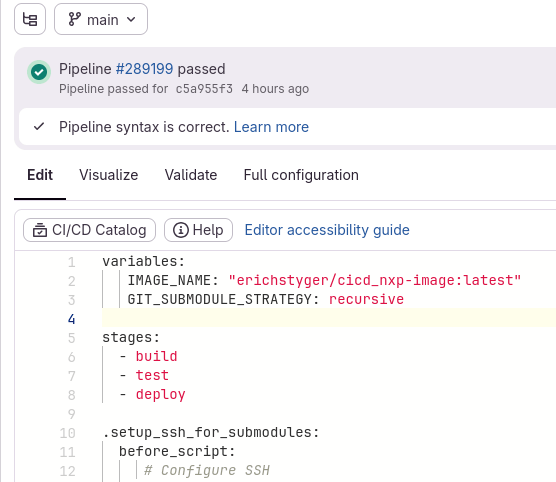The image size is (556, 482).
Task: Click the build stage entry
Action: (x=156, y=356)
